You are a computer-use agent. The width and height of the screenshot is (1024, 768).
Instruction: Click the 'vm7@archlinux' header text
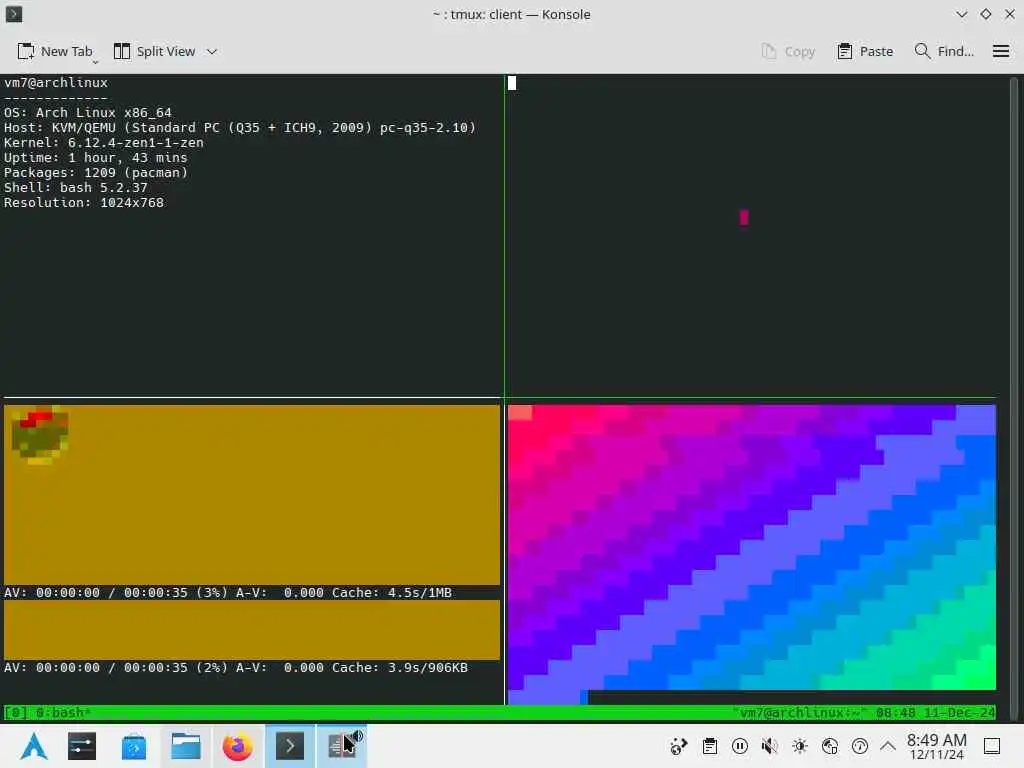56,83
